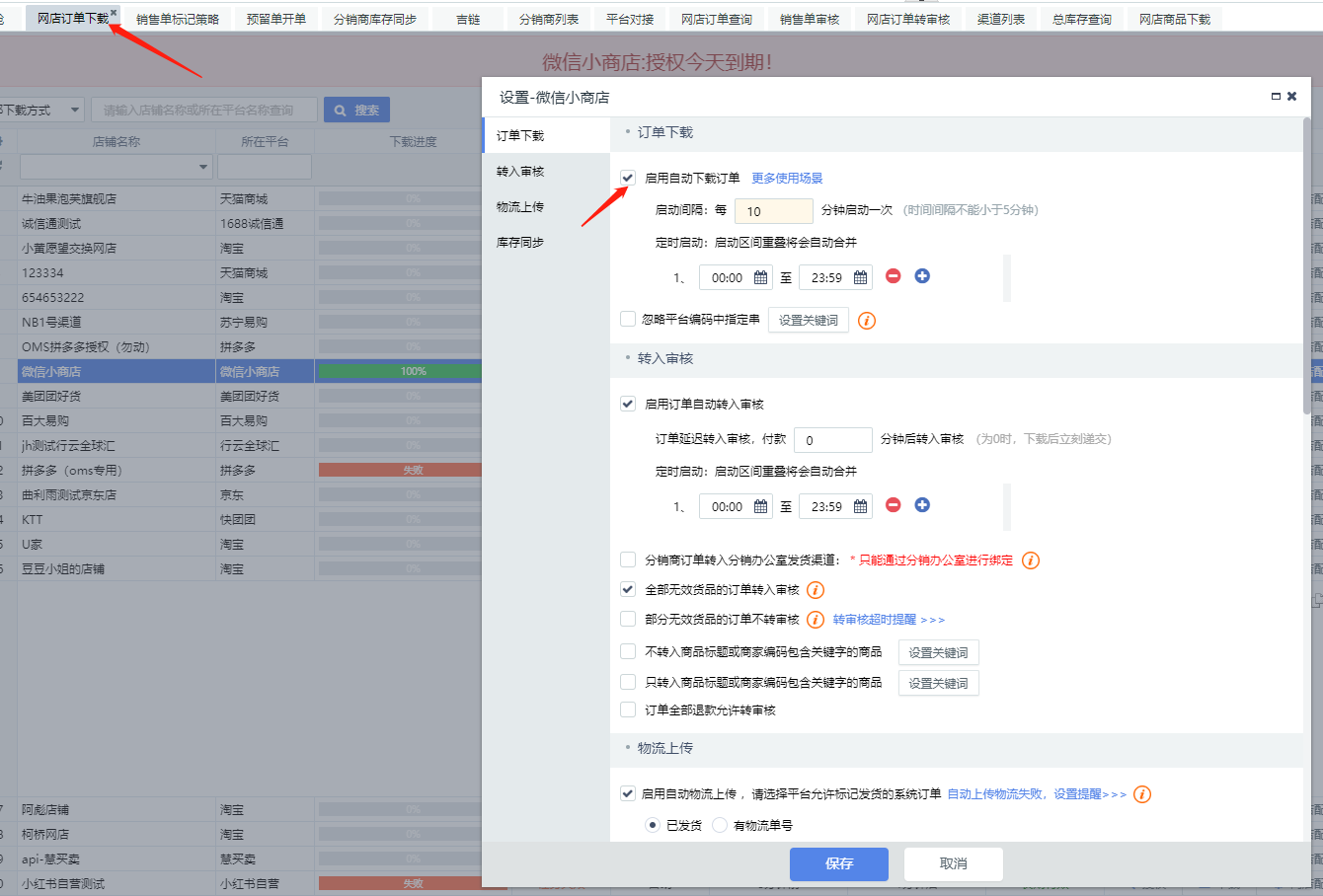Click the settings dialog vertical scrollbar

click(x=1306, y=266)
